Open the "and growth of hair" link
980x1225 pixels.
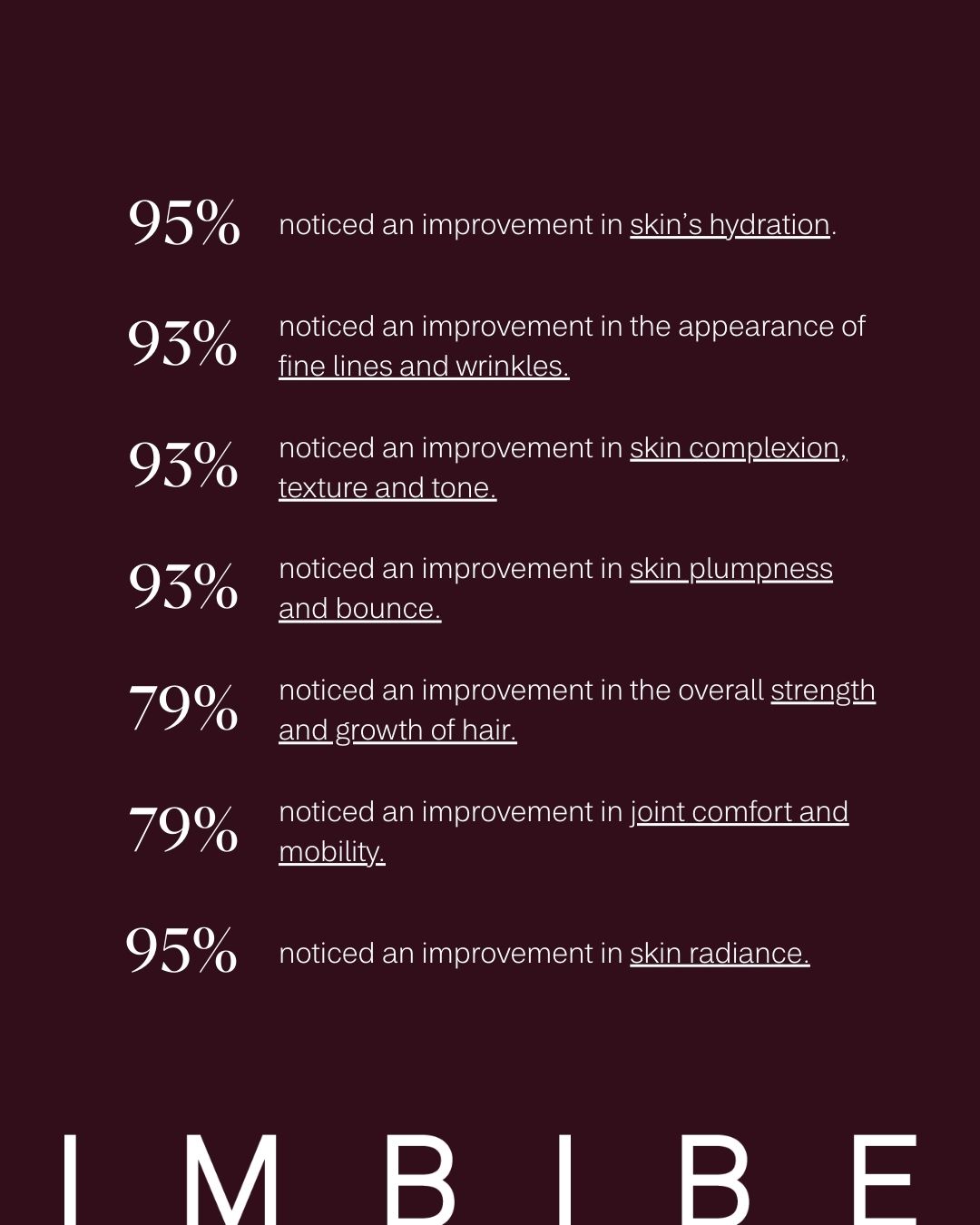click(x=397, y=730)
